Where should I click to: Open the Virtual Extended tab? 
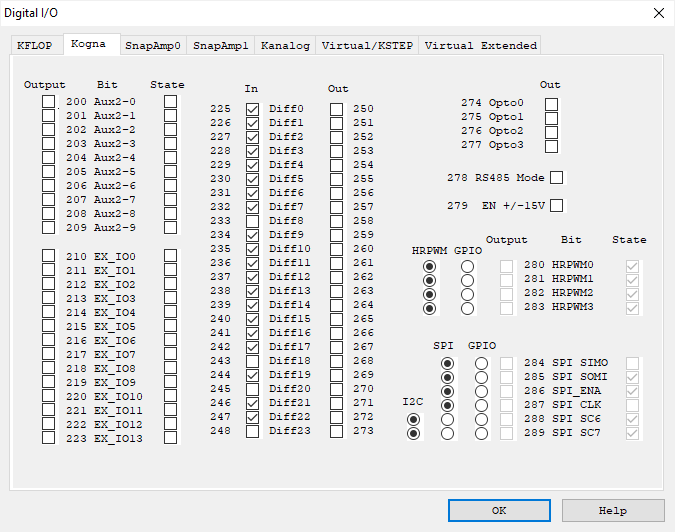(x=480, y=45)
